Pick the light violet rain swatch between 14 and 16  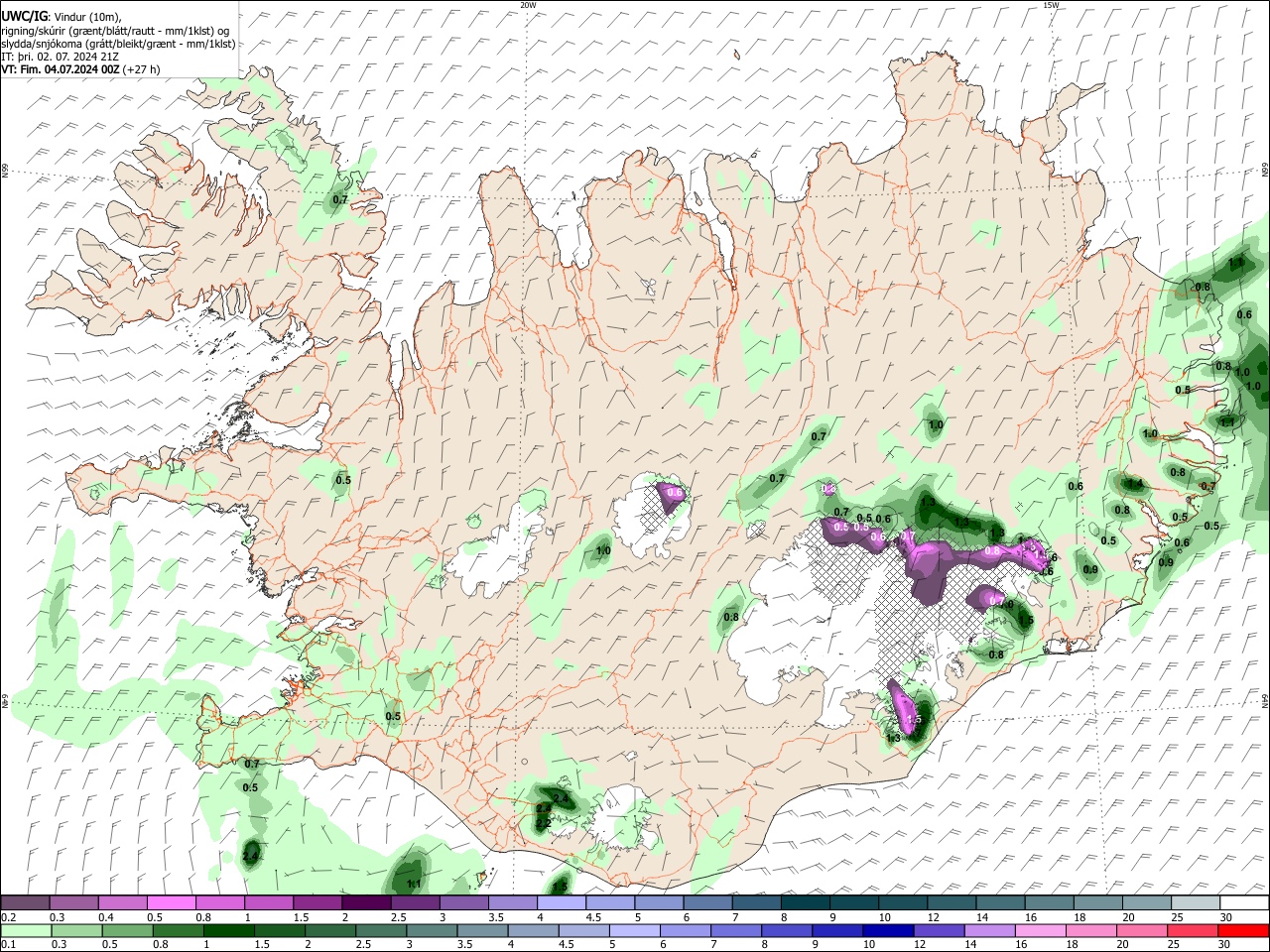(992, 931)
